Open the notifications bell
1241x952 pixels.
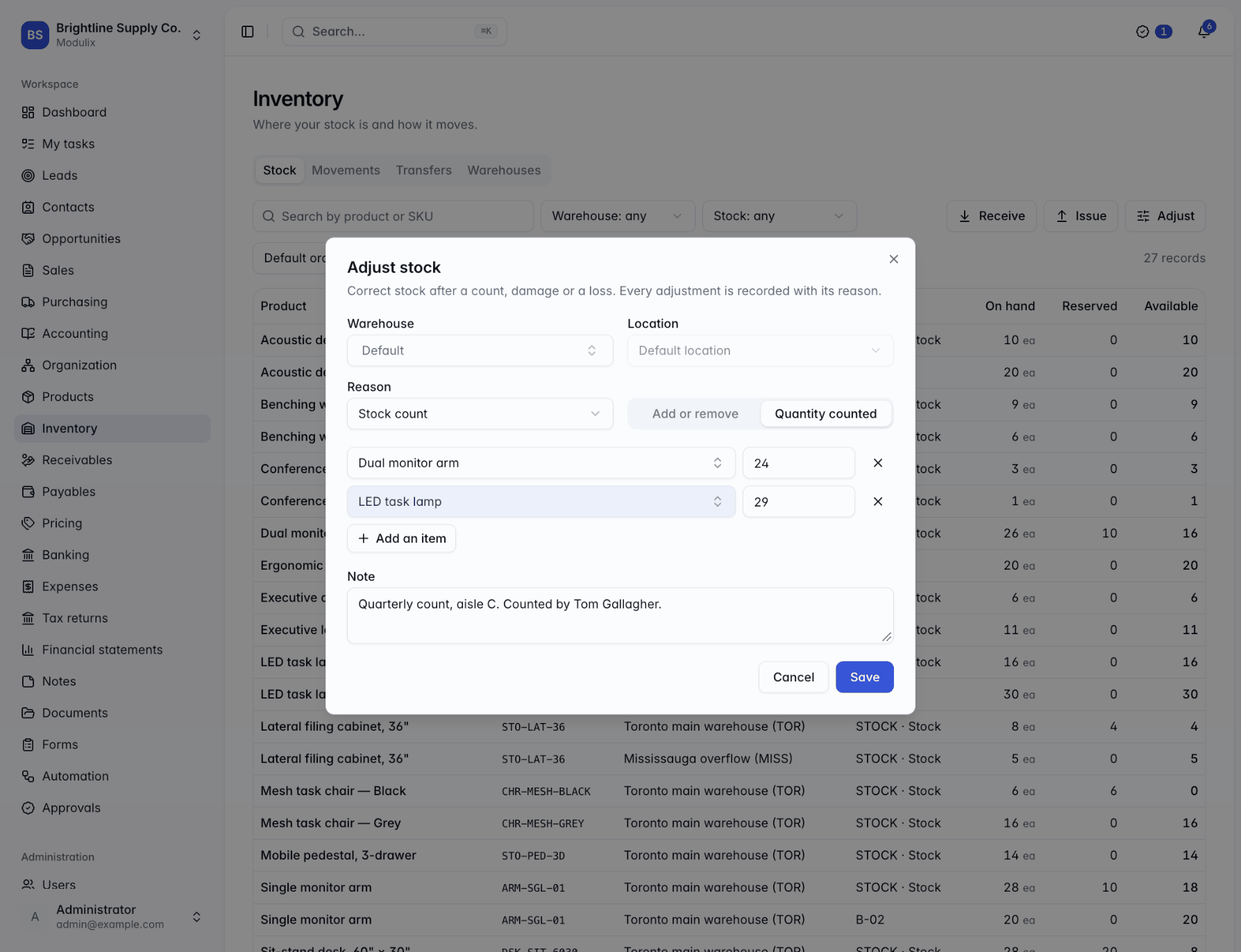point(1204,31)
